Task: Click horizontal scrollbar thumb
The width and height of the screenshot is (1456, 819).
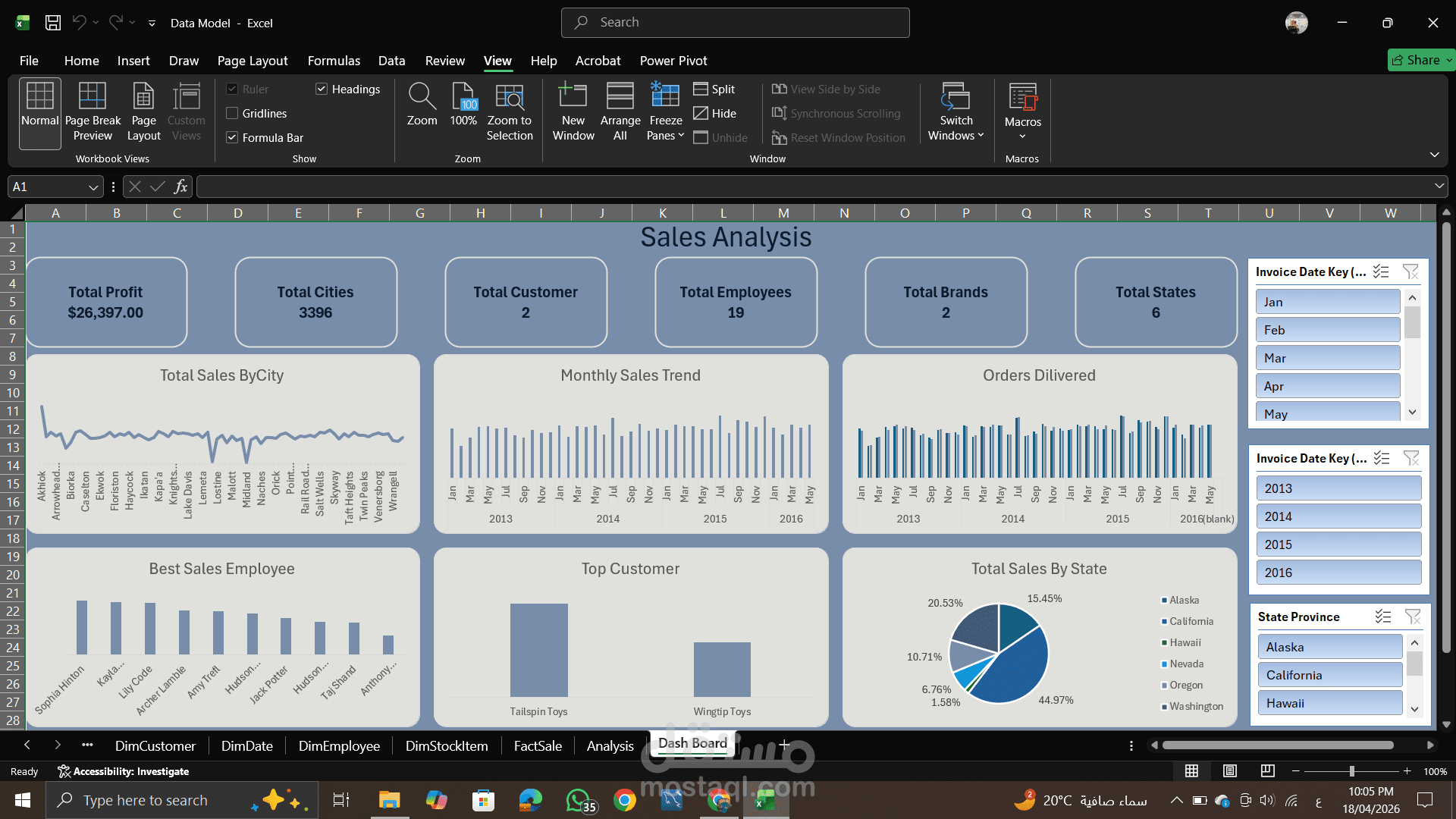Action: point(1277,745)
